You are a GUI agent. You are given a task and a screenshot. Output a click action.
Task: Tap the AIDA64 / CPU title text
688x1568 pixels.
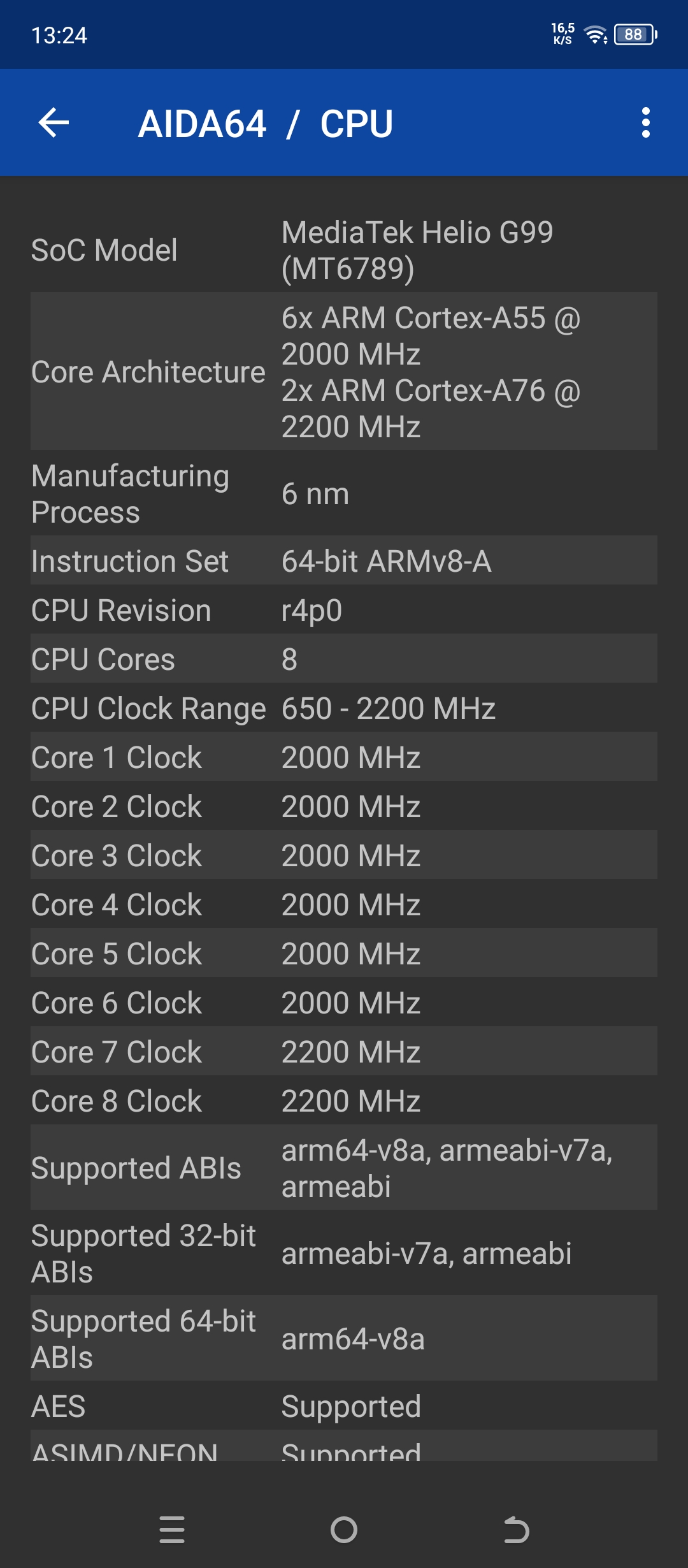266,124
